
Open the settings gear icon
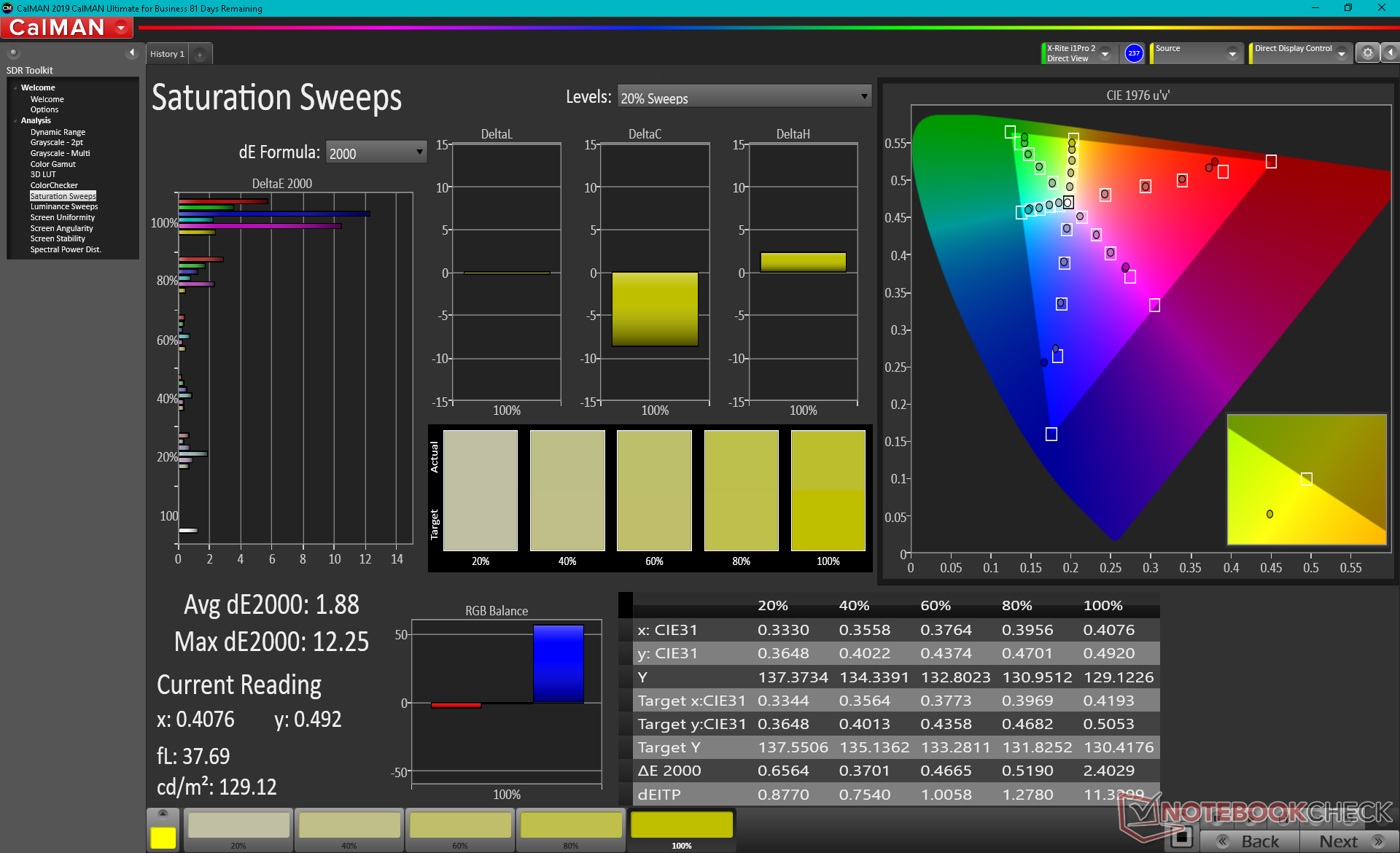(x=1367, y=53)
